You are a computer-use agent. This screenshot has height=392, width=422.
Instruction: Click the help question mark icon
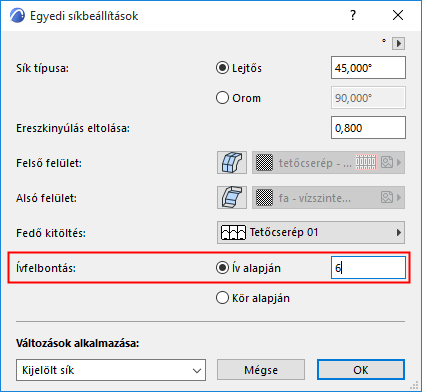click(353, 15)
